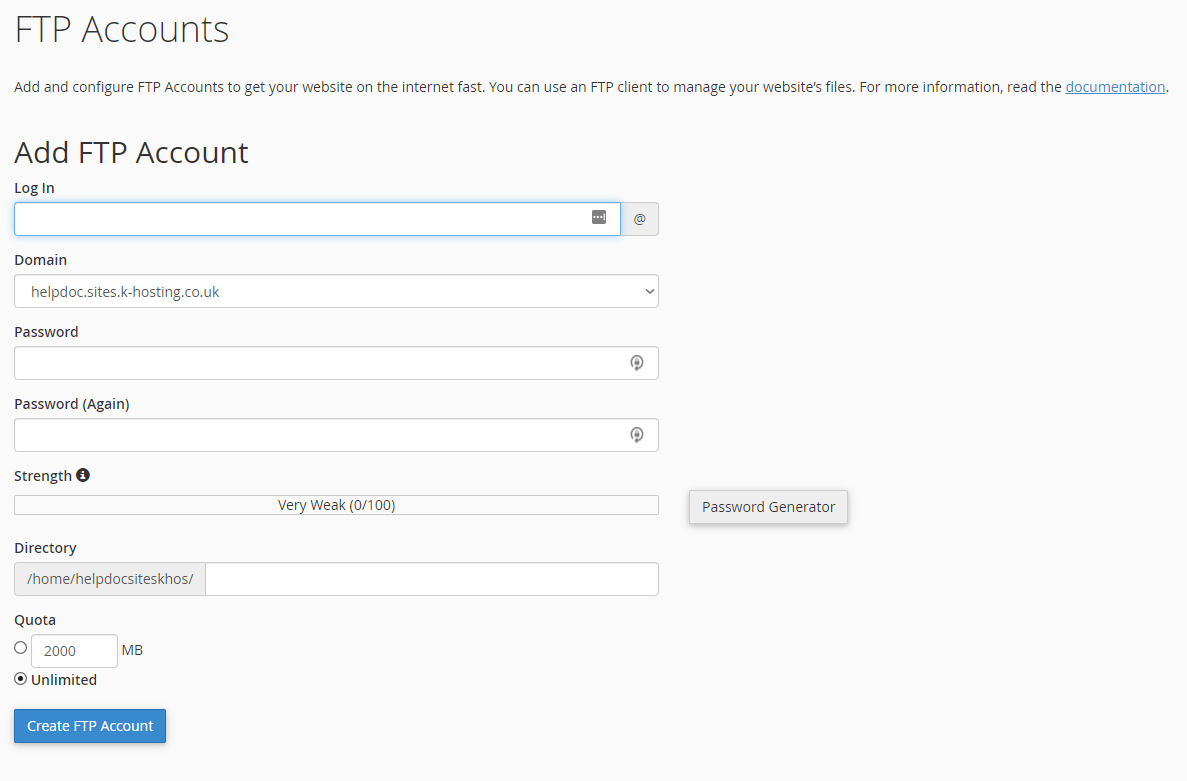Click into the Password field
Viewport: 1187px width, 781px height.
pos(336,363)
